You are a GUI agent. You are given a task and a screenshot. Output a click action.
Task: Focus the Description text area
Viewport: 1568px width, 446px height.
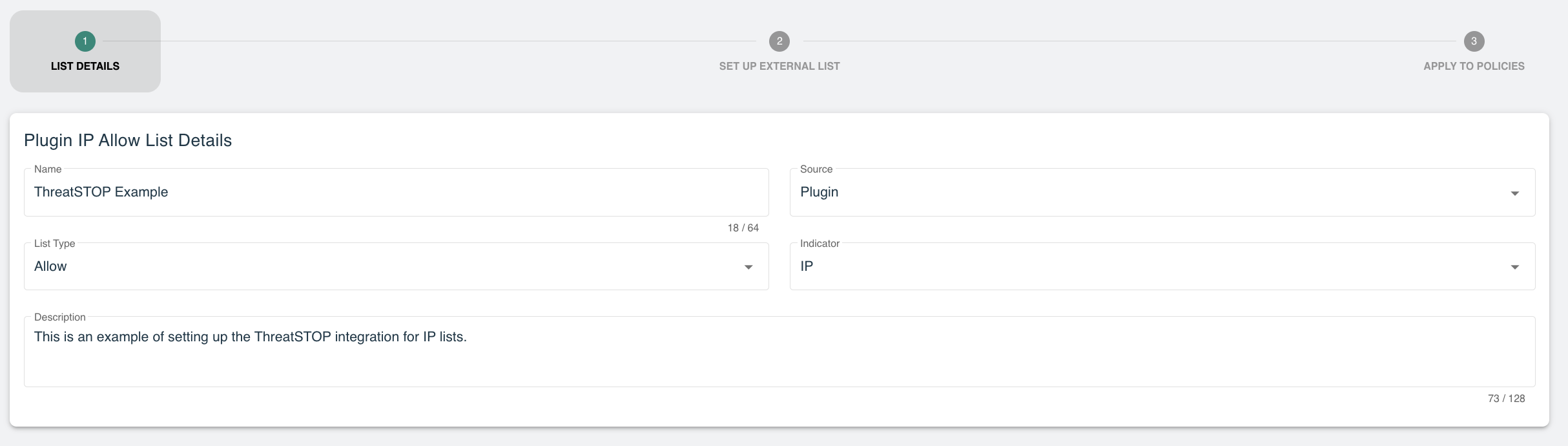tap(779, 362)
